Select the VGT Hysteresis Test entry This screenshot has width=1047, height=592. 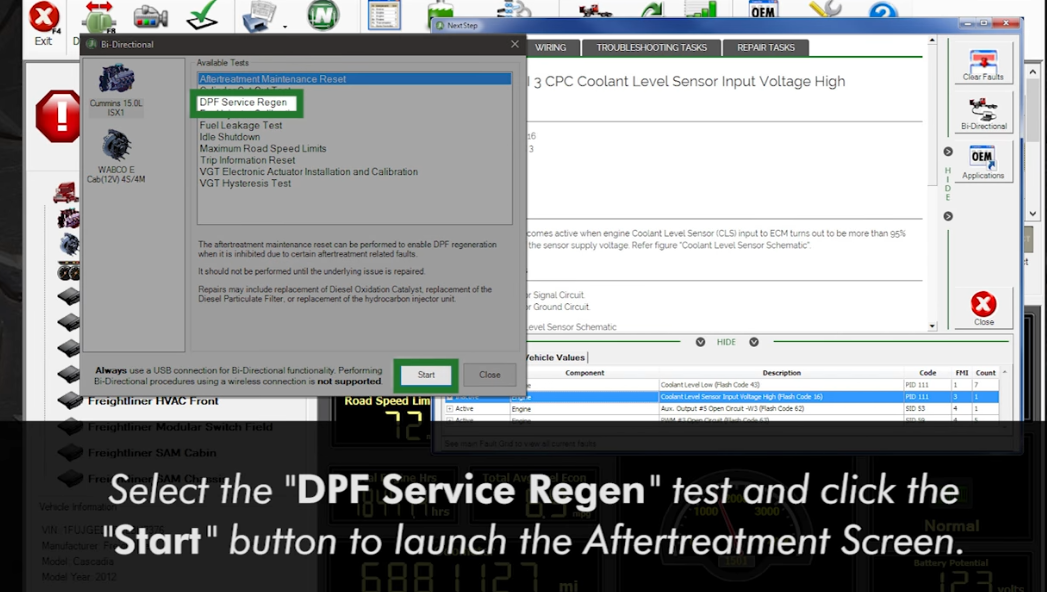pyautogui.click(x=245, y=184)
